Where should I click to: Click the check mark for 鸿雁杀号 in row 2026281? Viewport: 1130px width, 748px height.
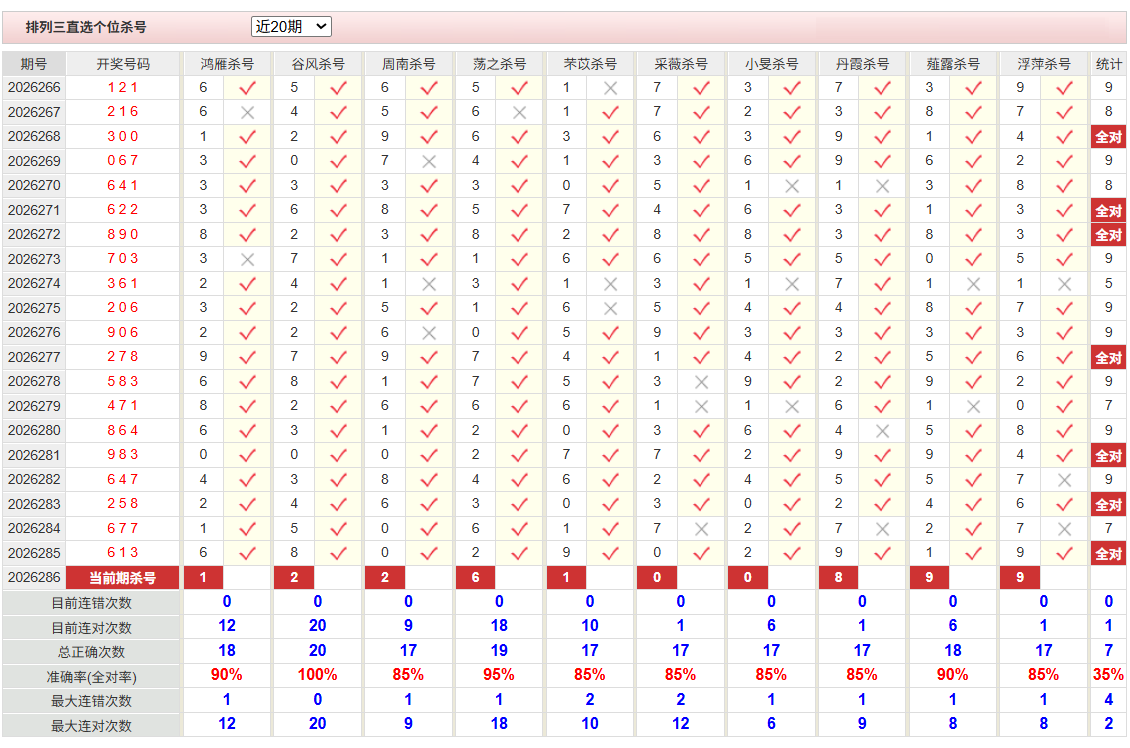247,455
